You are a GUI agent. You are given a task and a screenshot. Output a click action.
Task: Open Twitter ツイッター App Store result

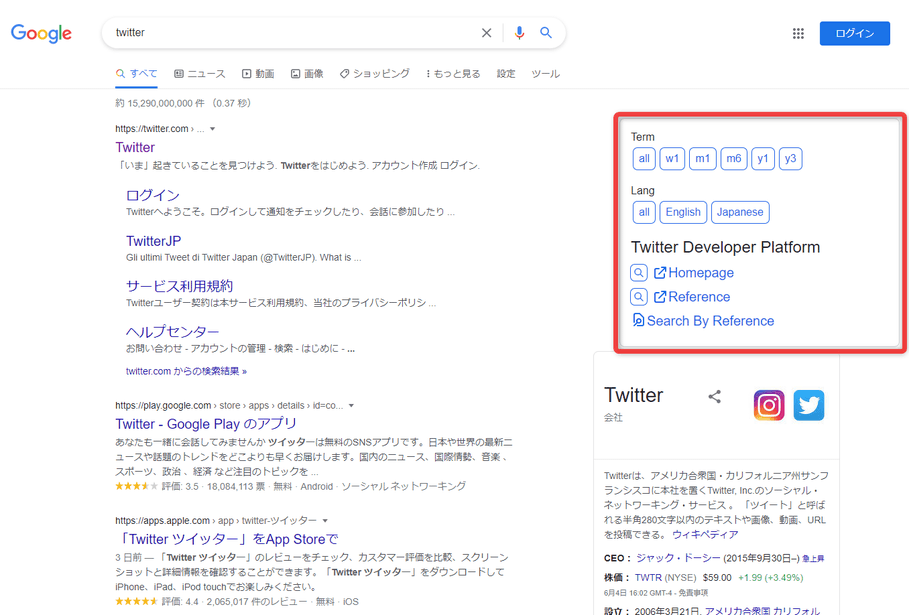point(226,539)
